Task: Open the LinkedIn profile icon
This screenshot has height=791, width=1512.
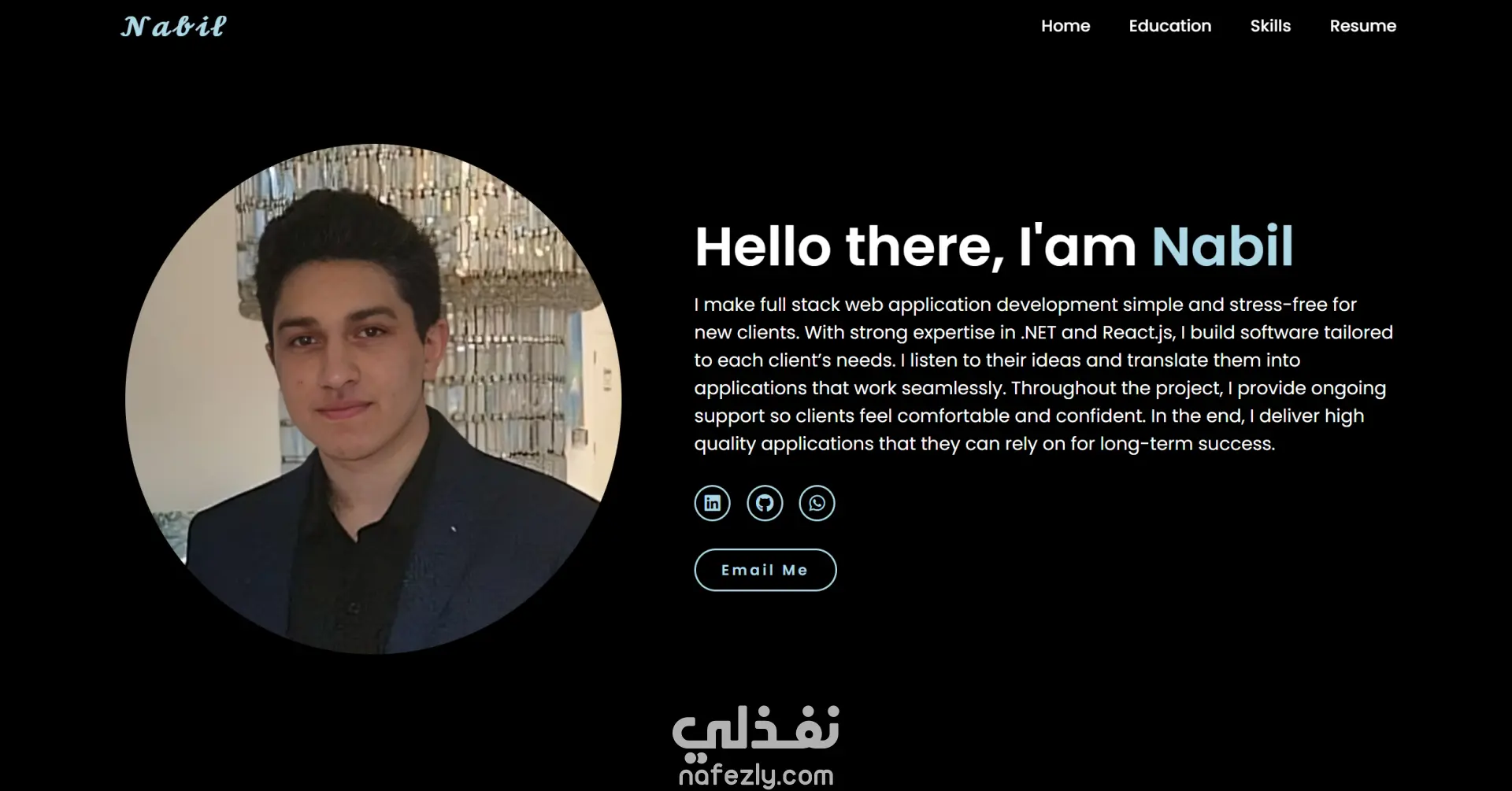Action: tap(712, 503)
